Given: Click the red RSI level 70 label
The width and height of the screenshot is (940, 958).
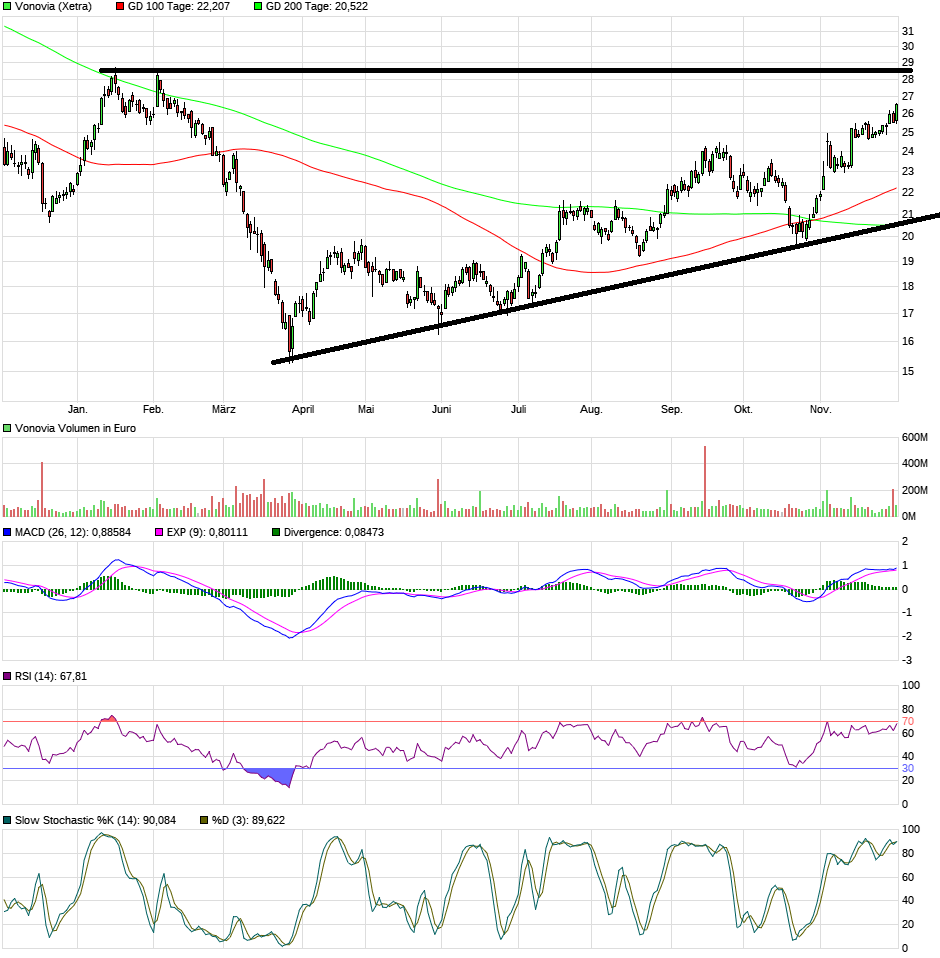Looking at the screenshot, I should click(x=908, y=722).
